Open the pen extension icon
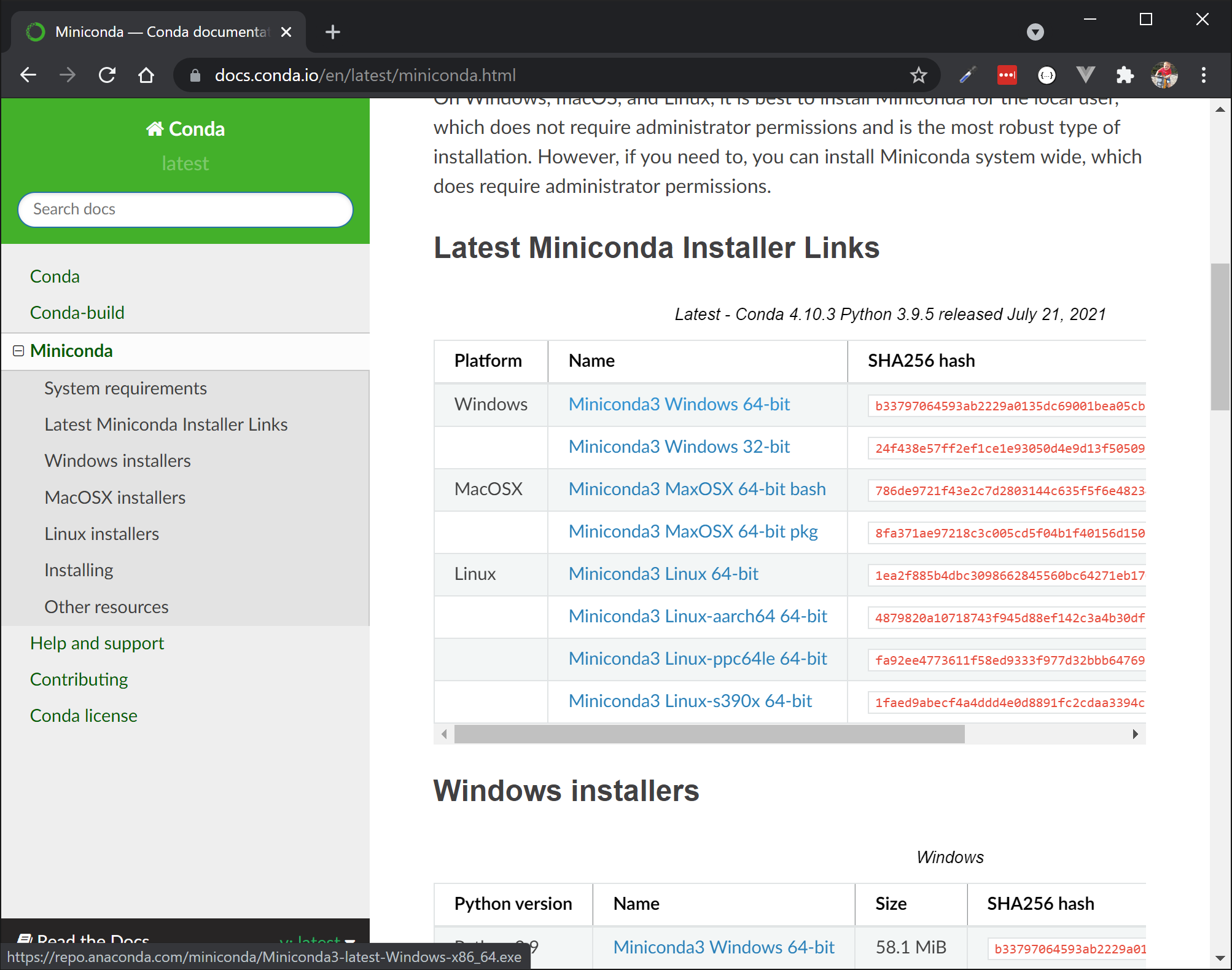This screenshot has width=1232, height=970. (967, 75)
